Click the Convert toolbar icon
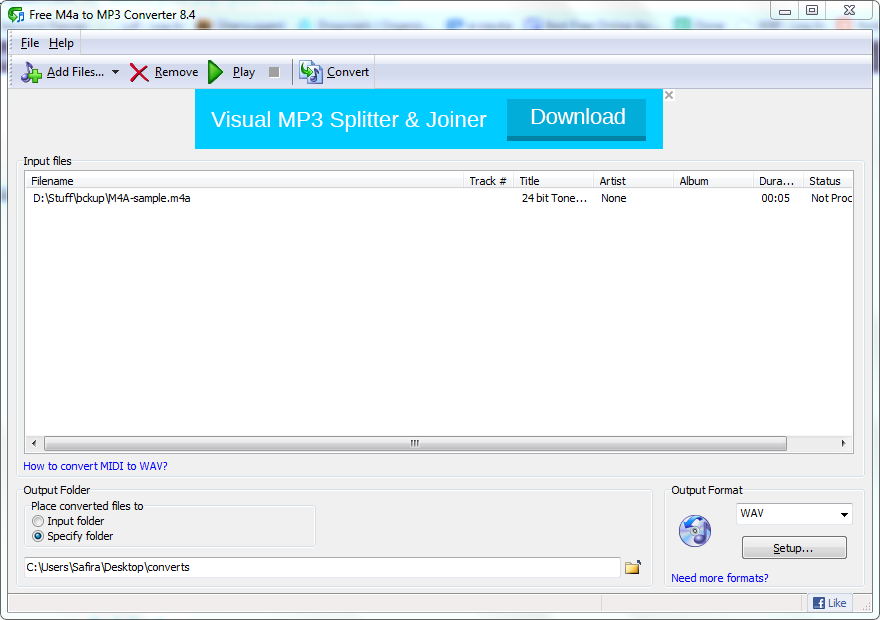Viewport: 880px width, 620px height. pyautogui.click(x=310, y=72)
